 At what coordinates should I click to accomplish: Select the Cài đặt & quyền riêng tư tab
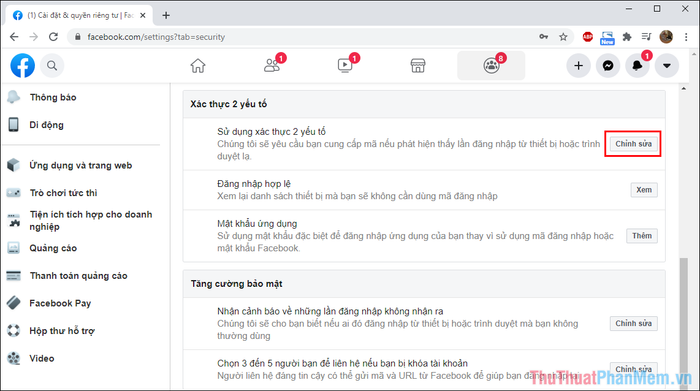coord(79,16)
